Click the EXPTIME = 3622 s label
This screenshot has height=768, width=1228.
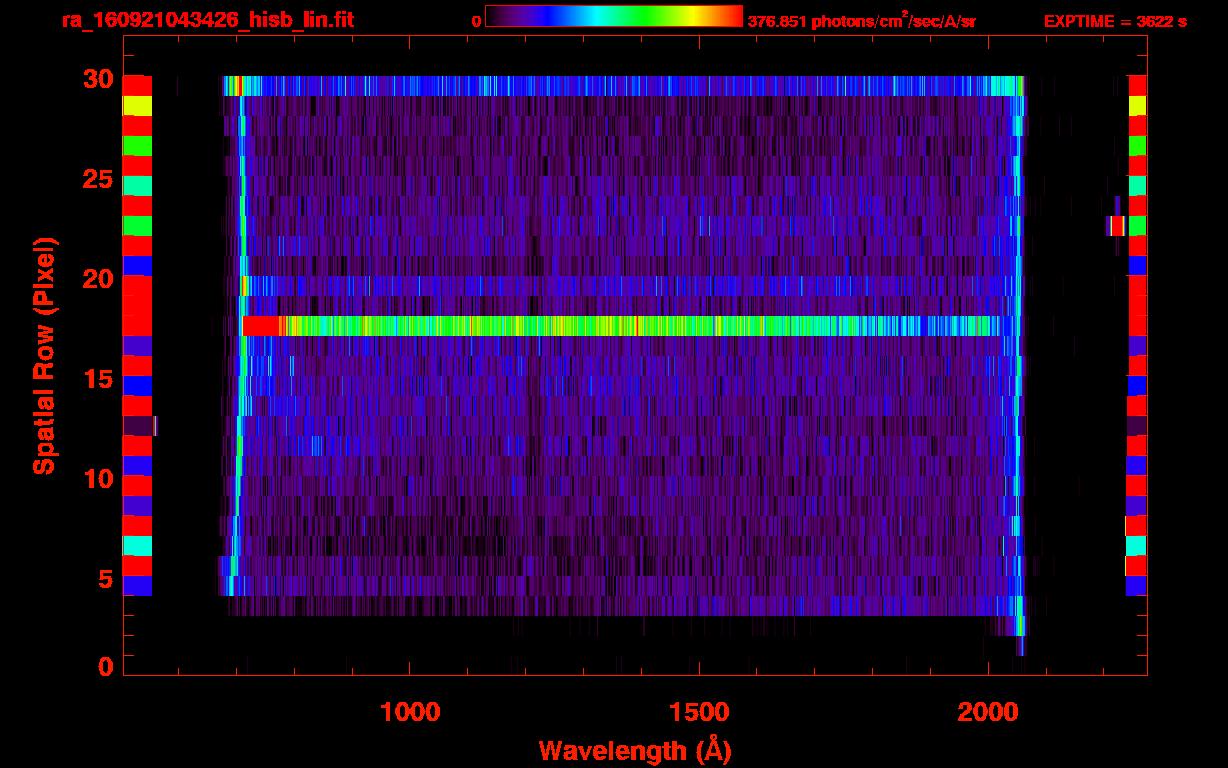click(1115, 21)
